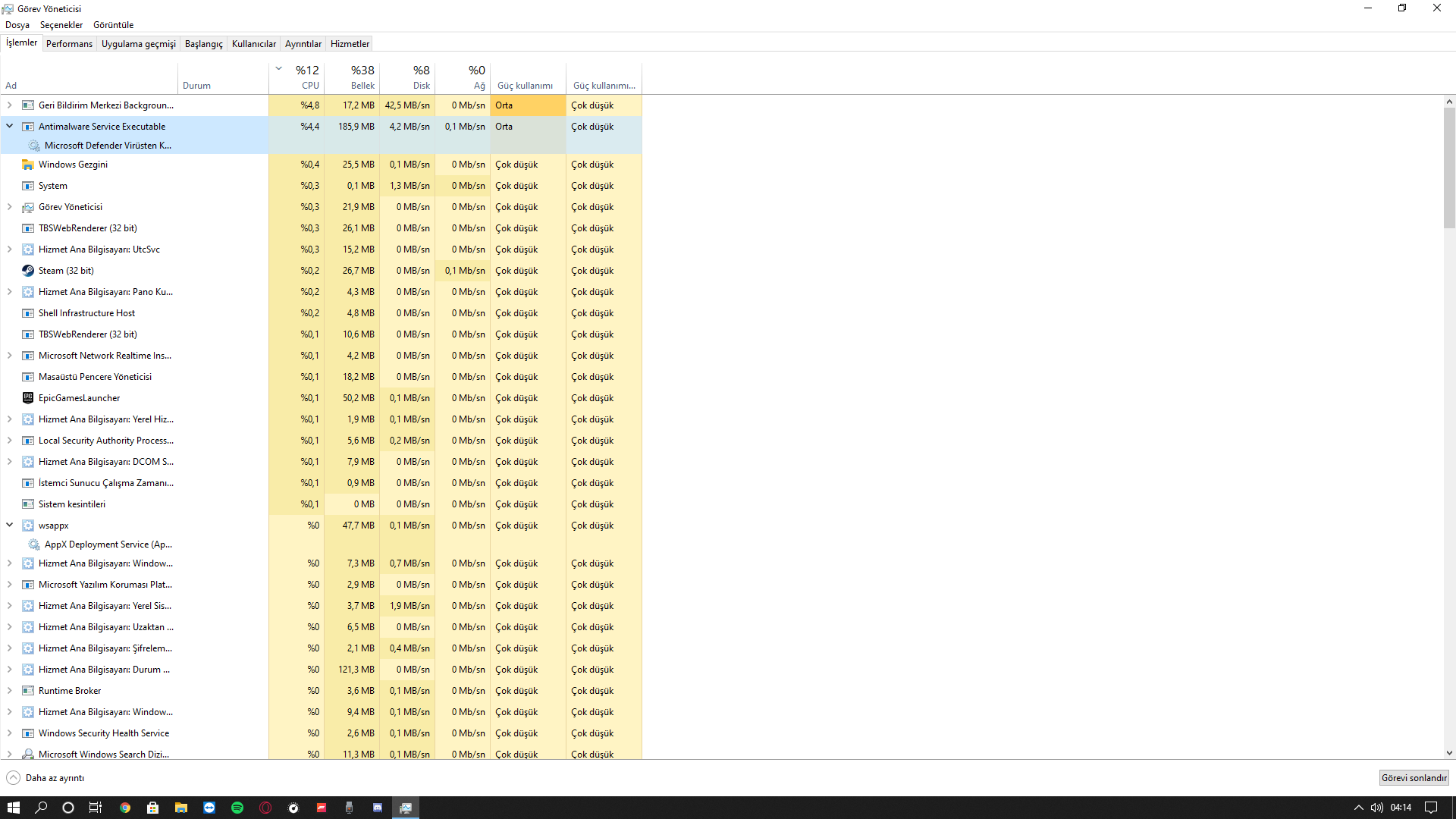Open the Seçenekler menu

coord(61,25)
